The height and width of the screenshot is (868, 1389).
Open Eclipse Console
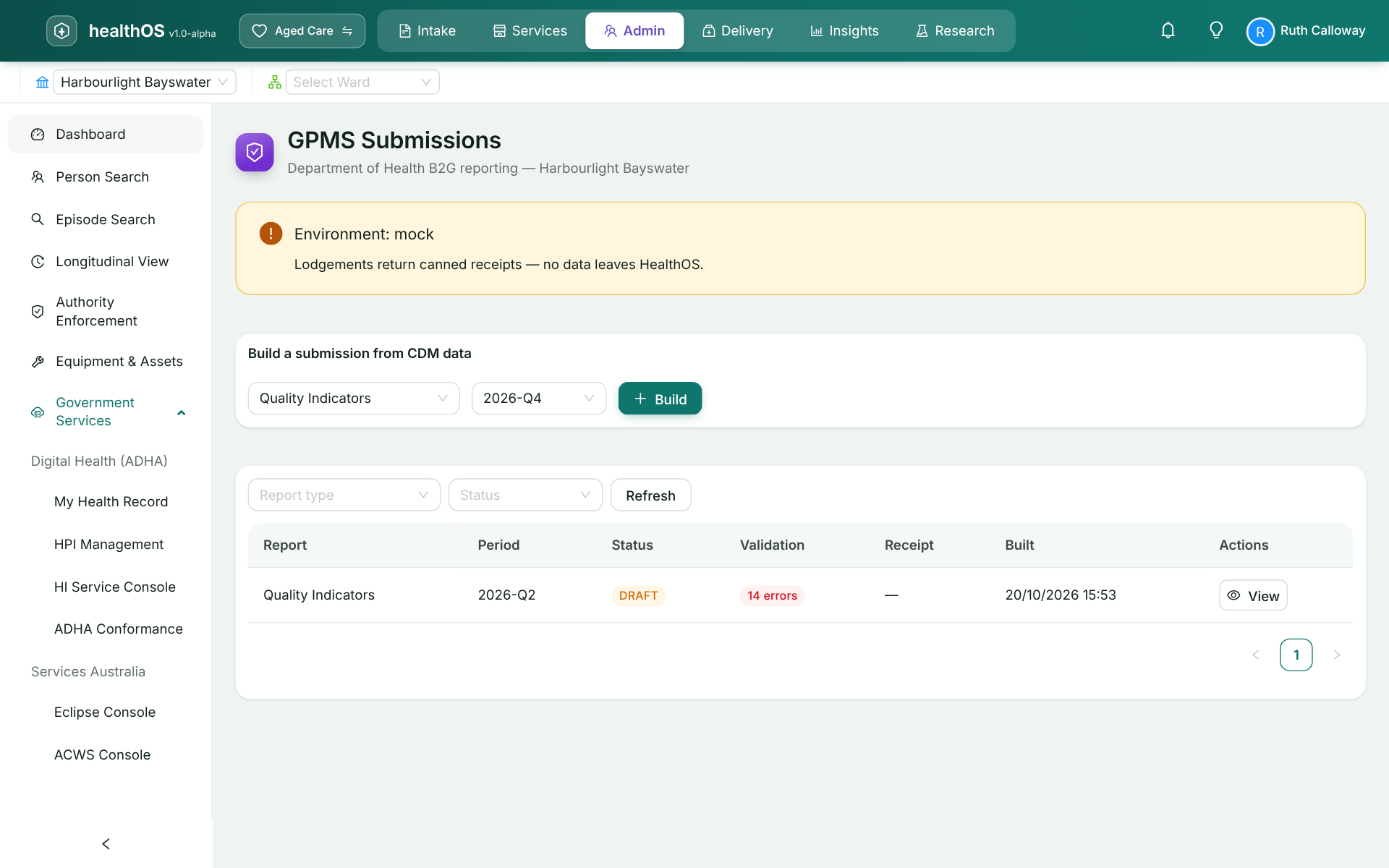point(105,712)
